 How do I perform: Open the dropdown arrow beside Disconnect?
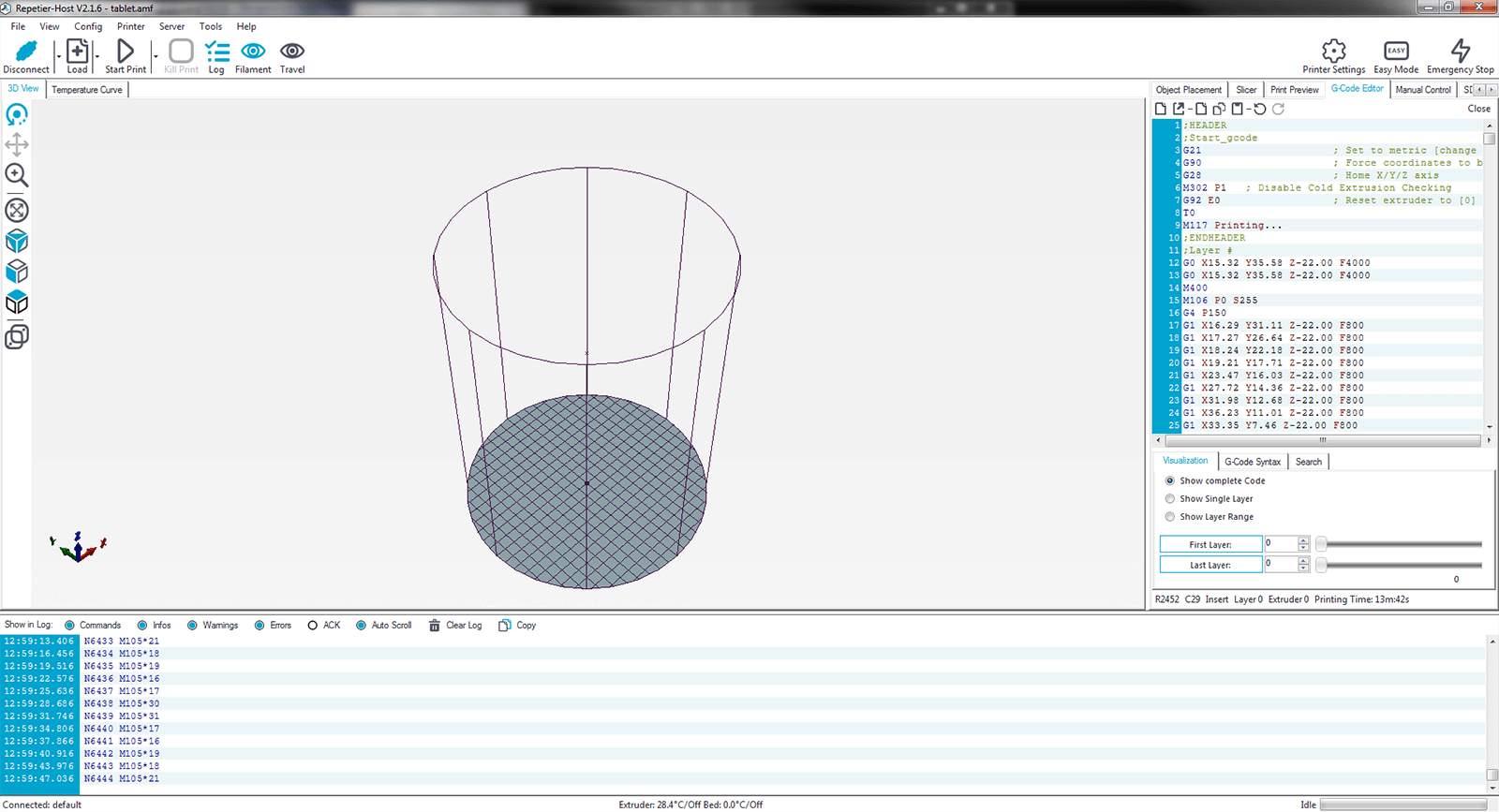tap(58, 56)
